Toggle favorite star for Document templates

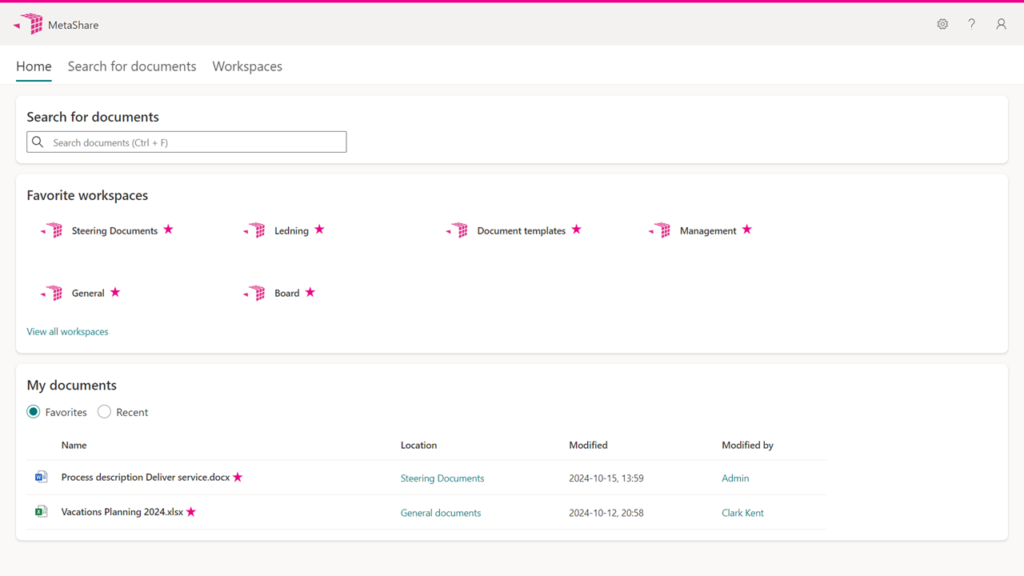tap(576, 230)
